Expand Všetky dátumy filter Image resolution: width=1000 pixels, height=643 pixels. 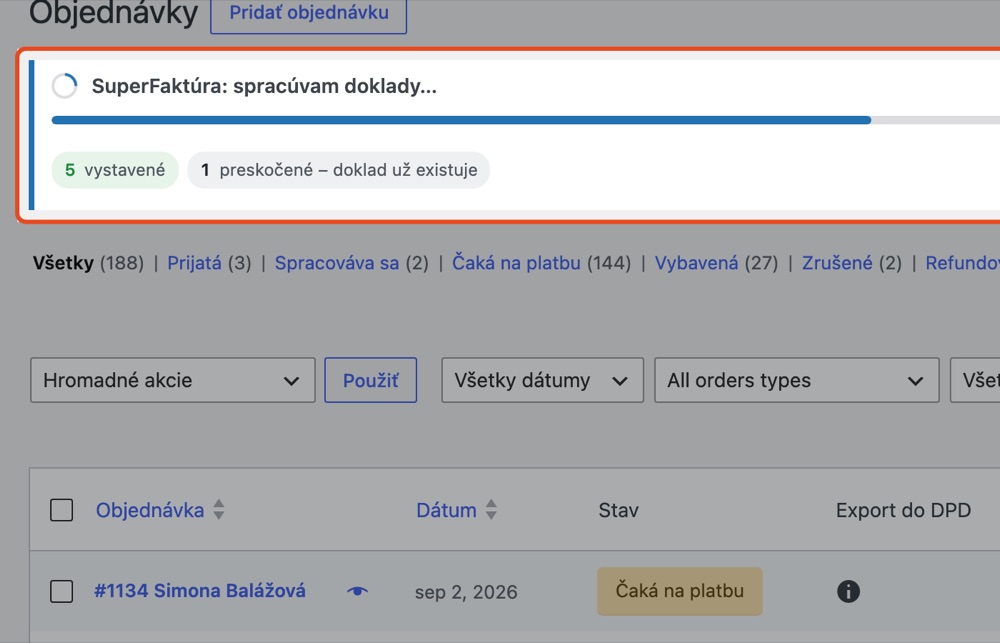click(542, 380)
